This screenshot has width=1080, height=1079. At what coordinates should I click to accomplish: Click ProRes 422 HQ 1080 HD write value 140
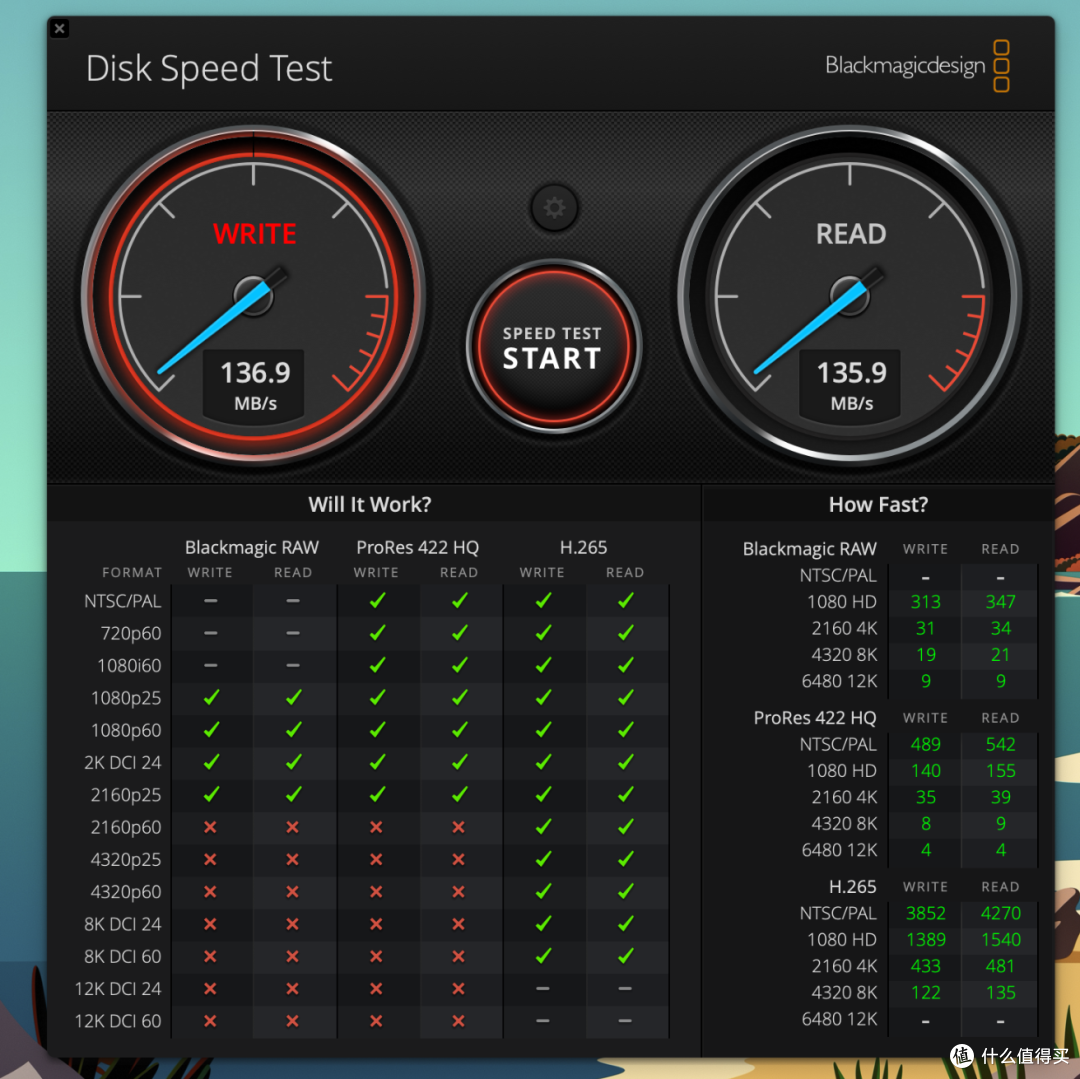926,771
